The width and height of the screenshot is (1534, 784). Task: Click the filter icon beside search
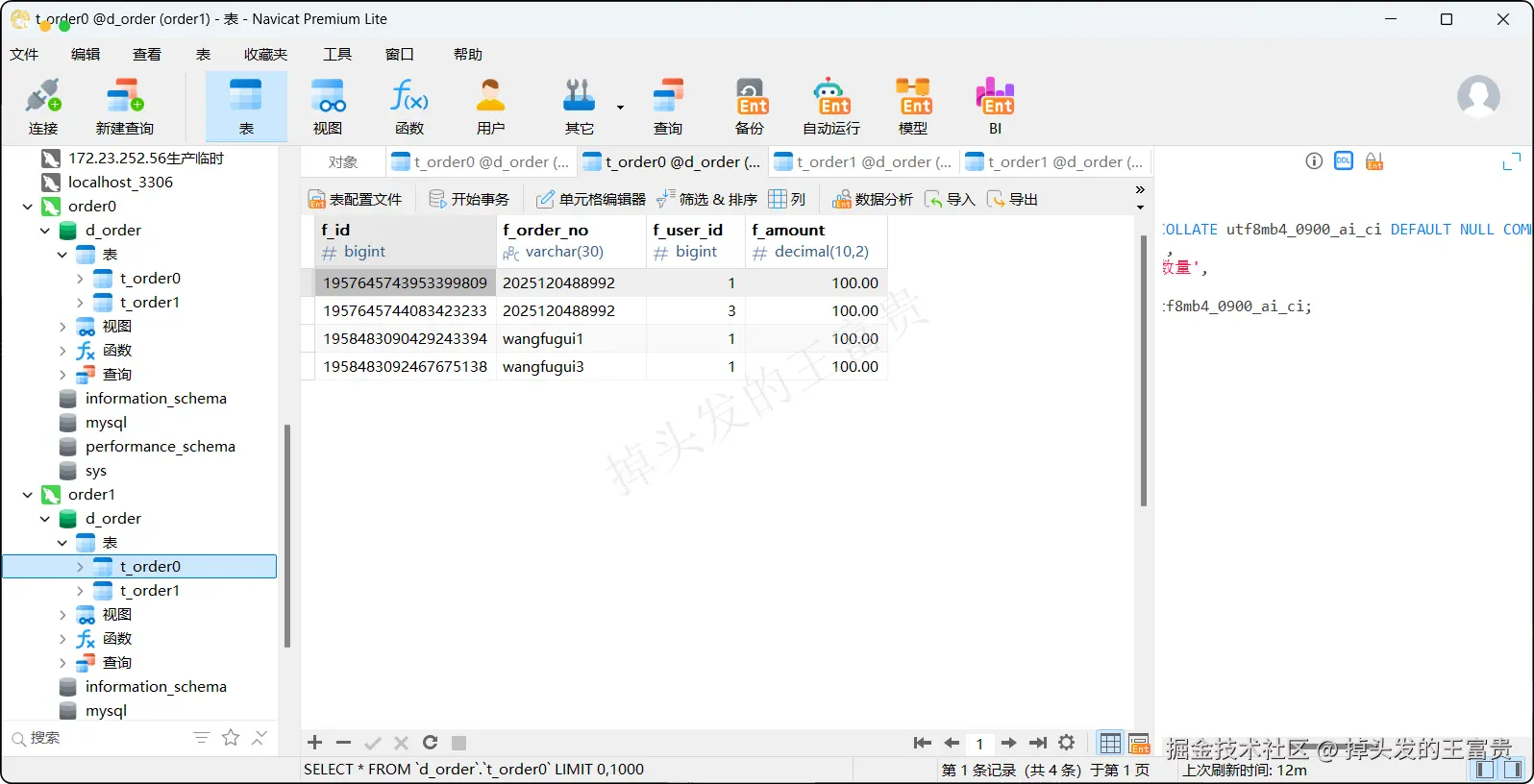click(x=201, y=738)
